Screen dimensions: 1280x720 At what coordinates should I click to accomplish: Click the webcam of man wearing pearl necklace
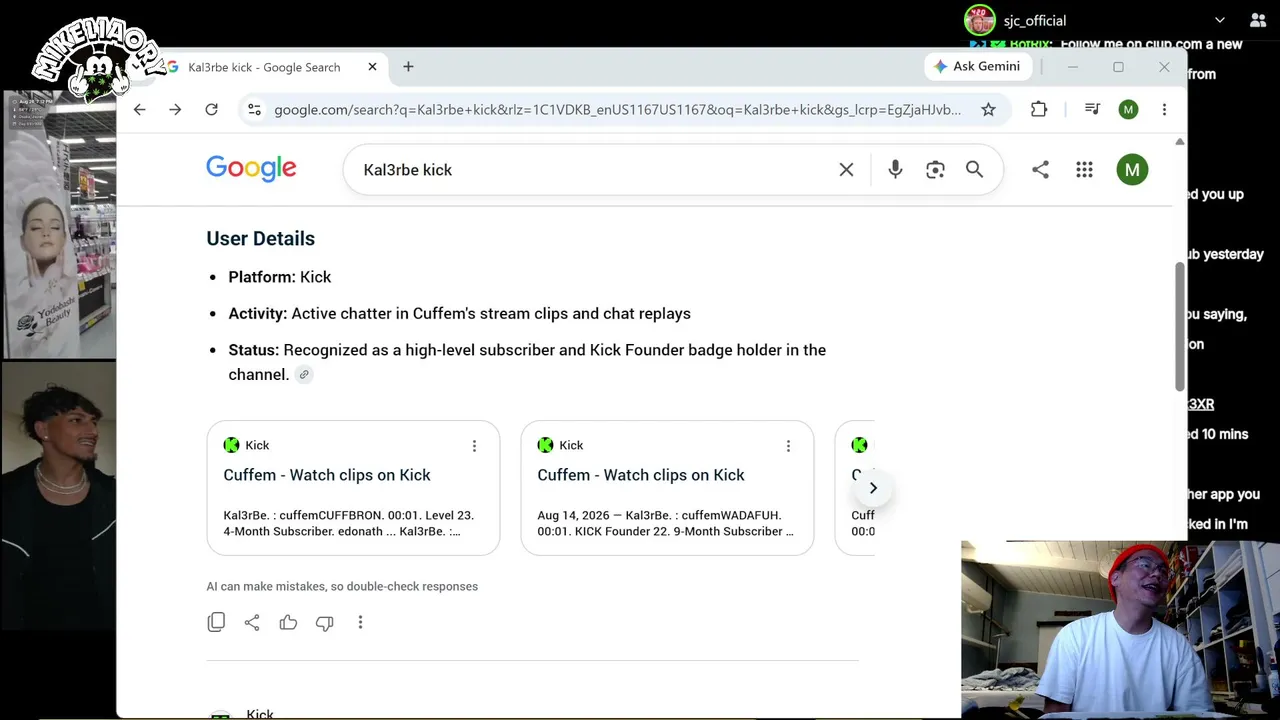[x=58, y=495]
